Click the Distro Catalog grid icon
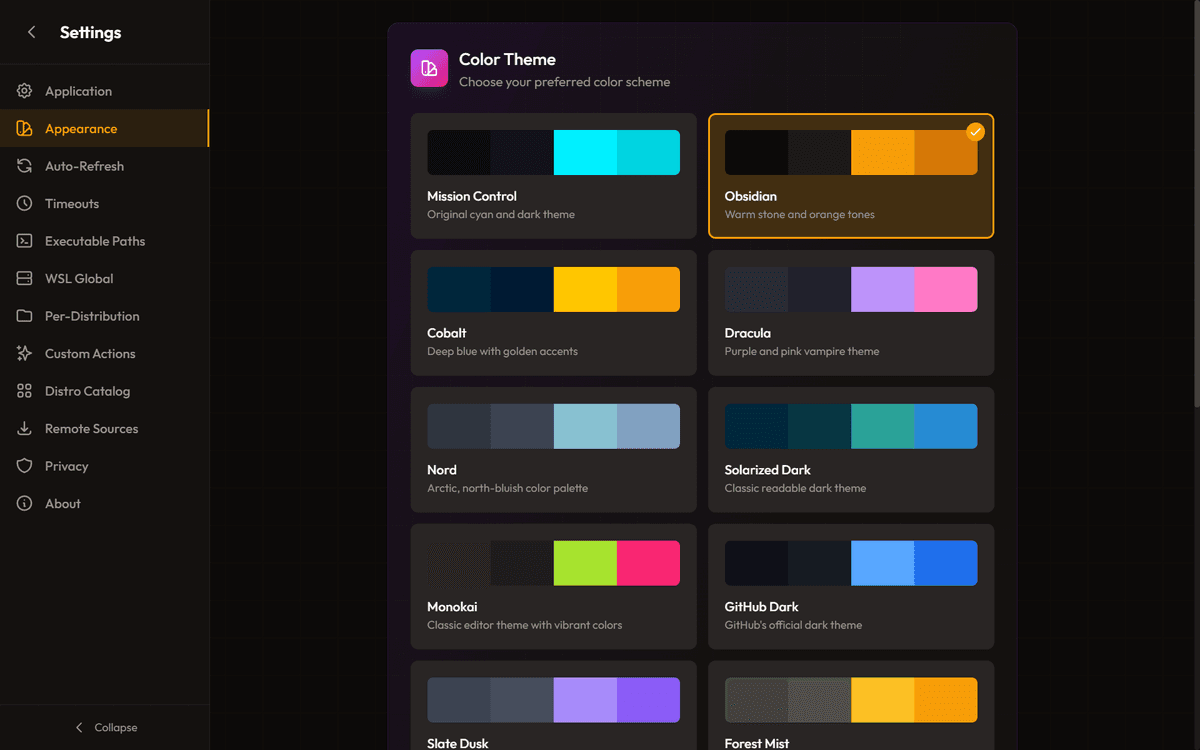Viewport: 1200px width, 750px height. pyautogui.click(x=25, y=391)
